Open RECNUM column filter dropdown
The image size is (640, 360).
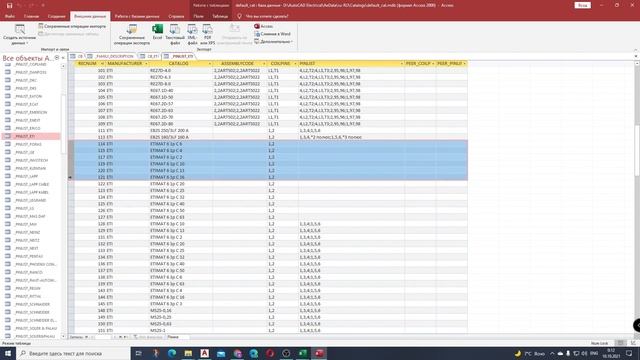coord(102,64)
